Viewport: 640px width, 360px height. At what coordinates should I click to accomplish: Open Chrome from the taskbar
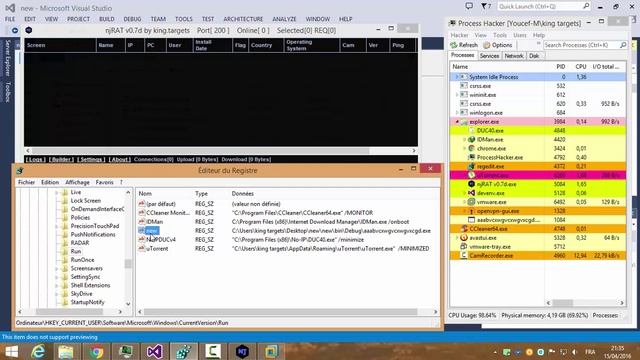pos(96,351)
